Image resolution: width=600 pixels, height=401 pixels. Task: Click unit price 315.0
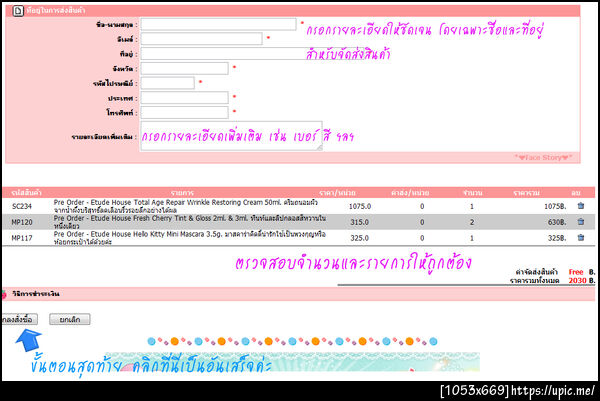[360, 222]
